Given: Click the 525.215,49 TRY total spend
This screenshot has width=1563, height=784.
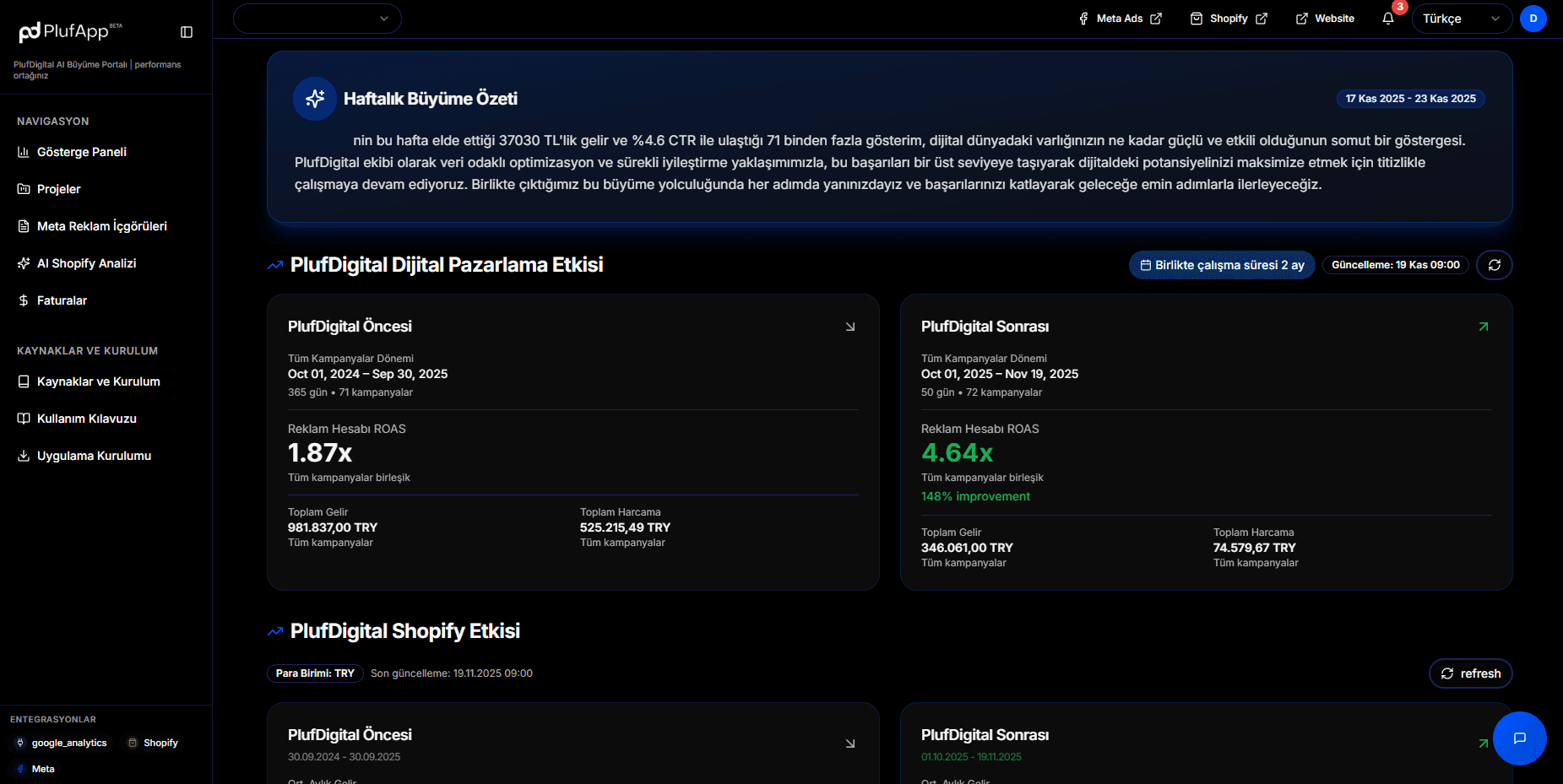Looking at the screenshot, I should pos(625,527).
